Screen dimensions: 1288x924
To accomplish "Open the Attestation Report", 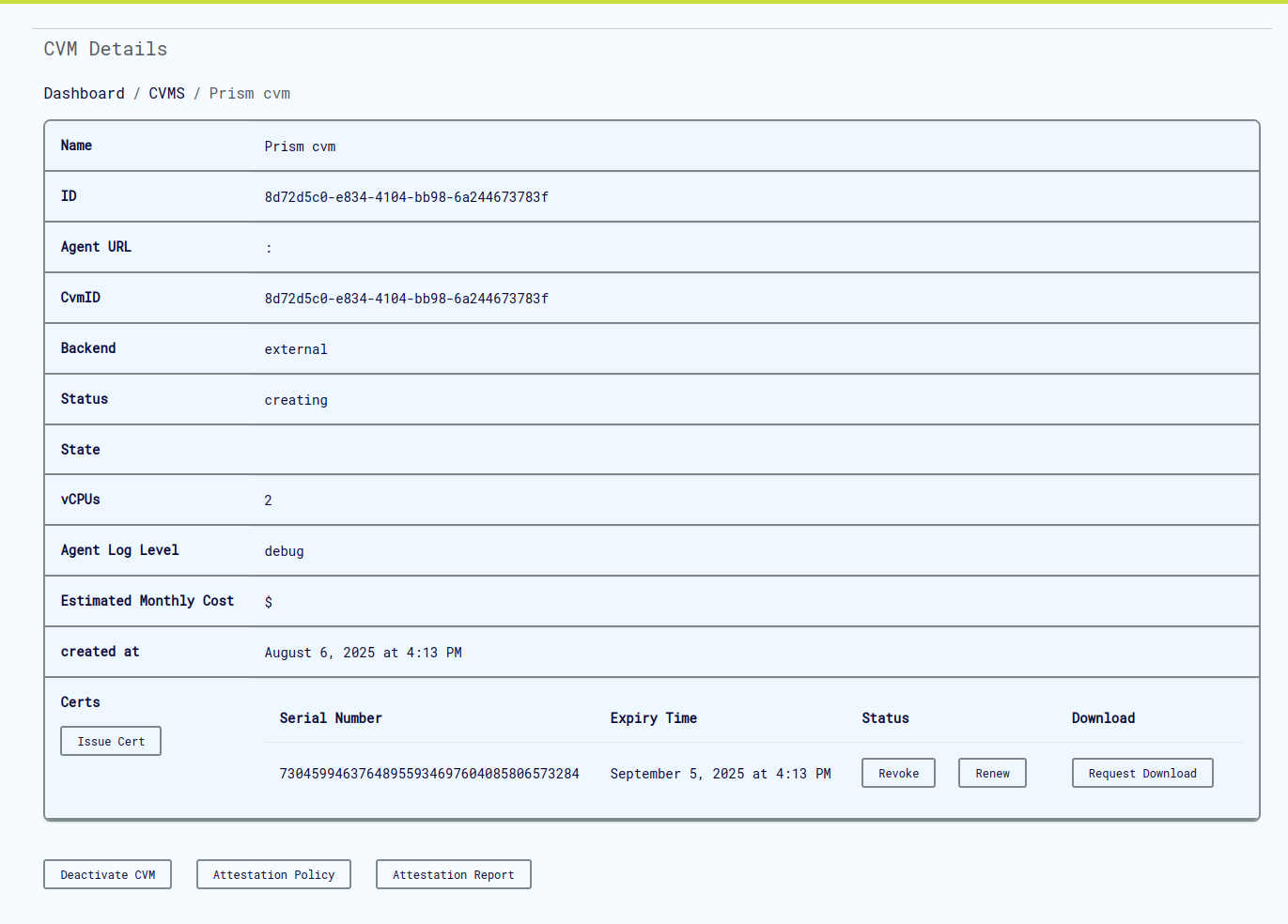I will [x=453, y=874].
